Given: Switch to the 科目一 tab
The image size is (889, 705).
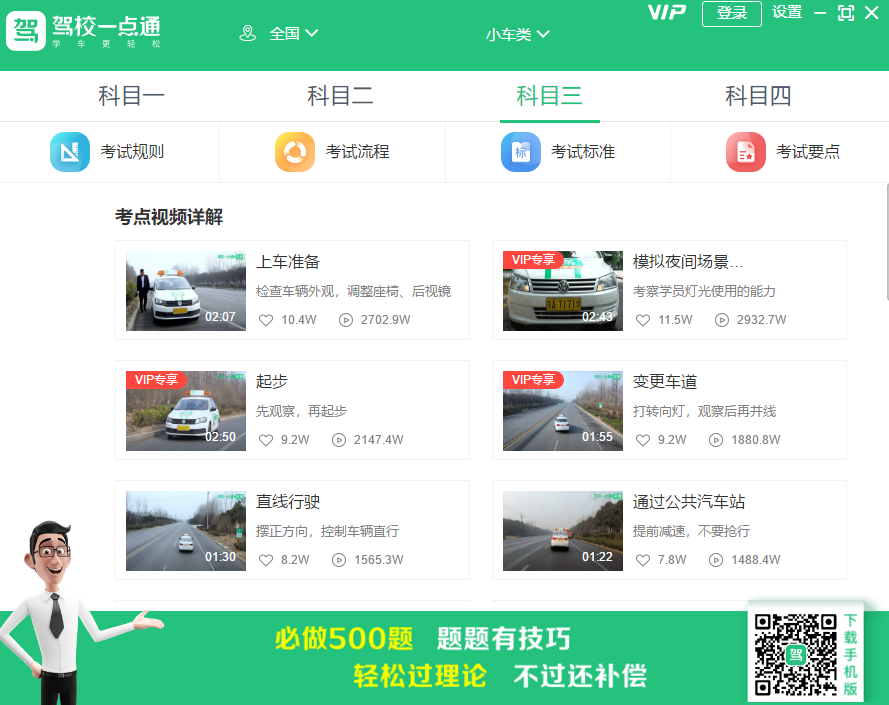Looking at the screenshot, I should 131,96.
